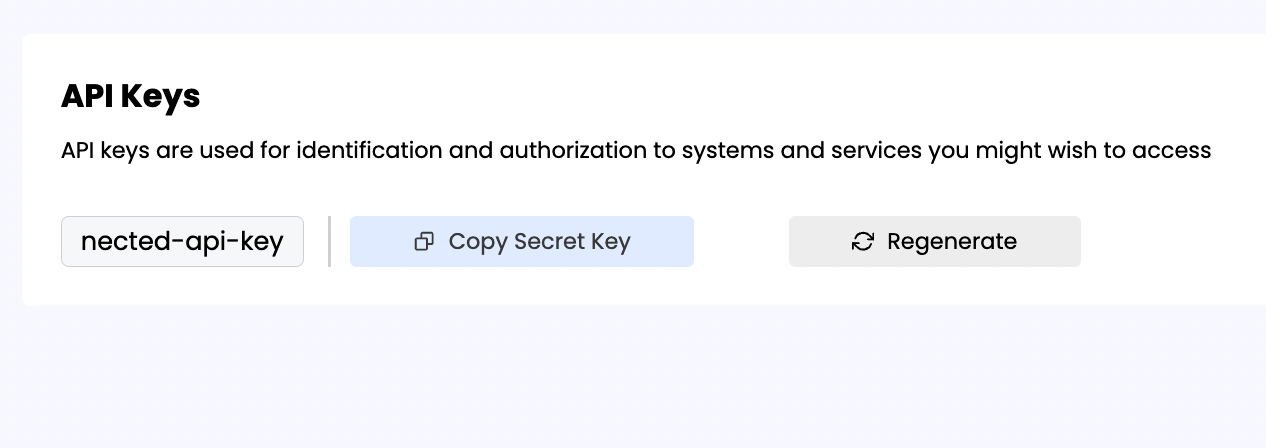Click the vertical divider beside nected-api-key
The image size is (1266, 448).
pos(329,242)
